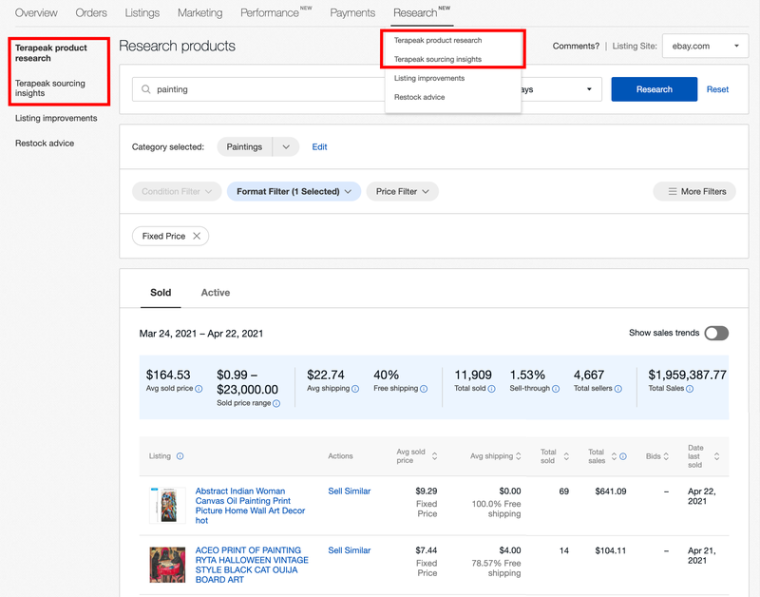Open the Listing Site ebay.com dropdown
The width and height of the screenshot is (760, 597).
click(705, 46)
